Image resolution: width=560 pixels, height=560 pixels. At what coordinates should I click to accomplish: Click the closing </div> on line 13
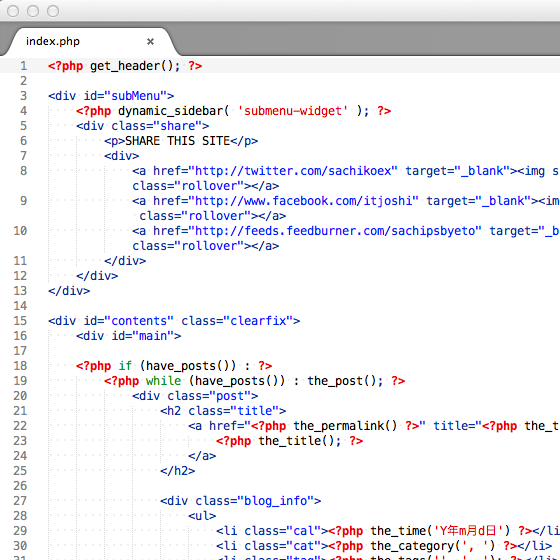tap(69, 291)
